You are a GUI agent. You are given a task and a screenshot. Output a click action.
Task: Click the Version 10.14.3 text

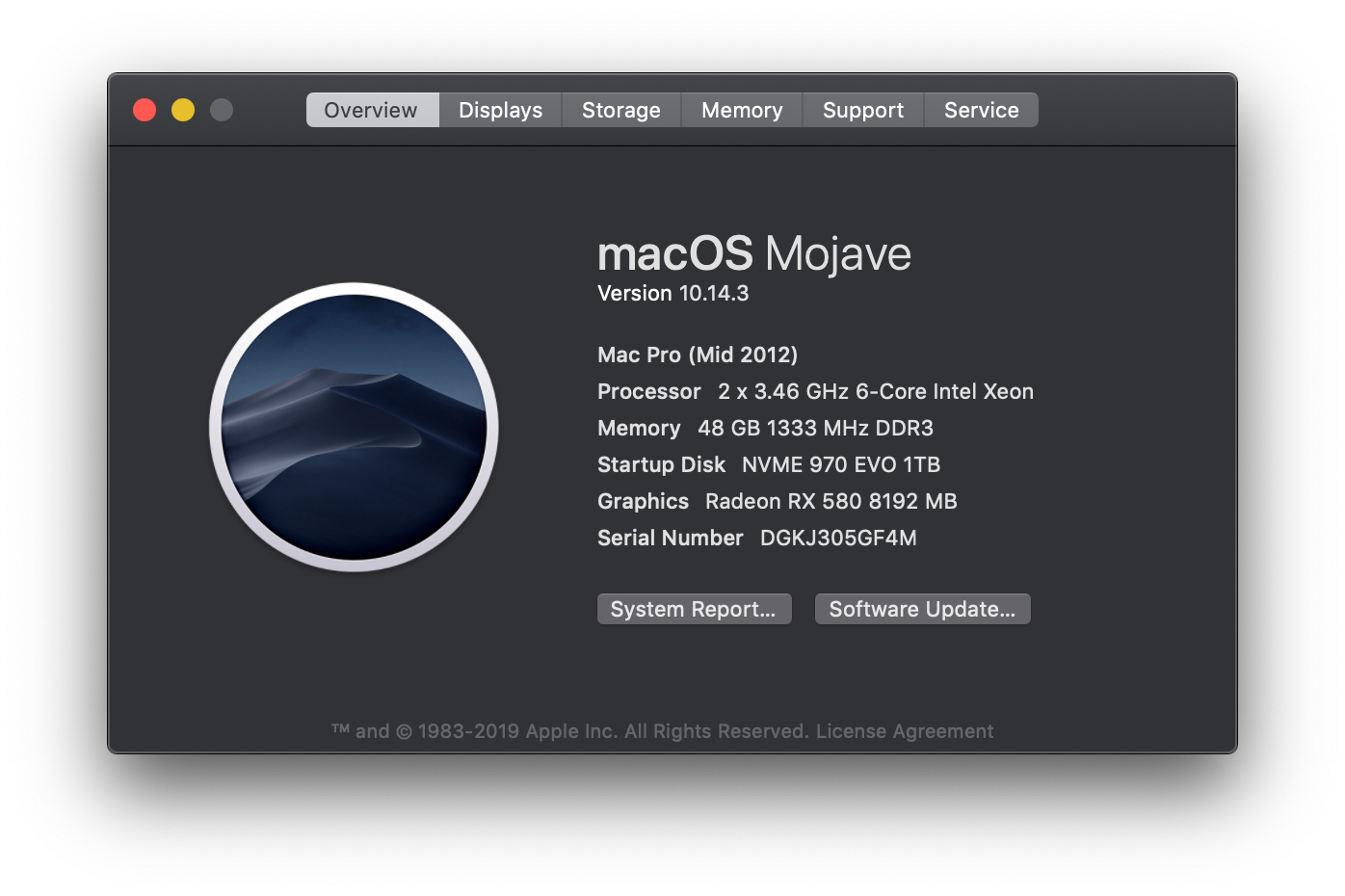(672, 294)
